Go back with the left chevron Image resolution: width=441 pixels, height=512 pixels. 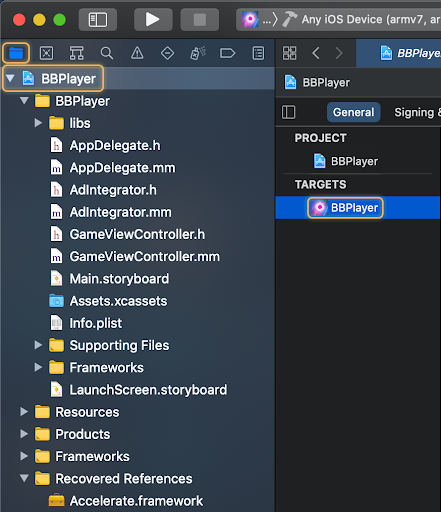pyautogui.click(x=316, y=53)
